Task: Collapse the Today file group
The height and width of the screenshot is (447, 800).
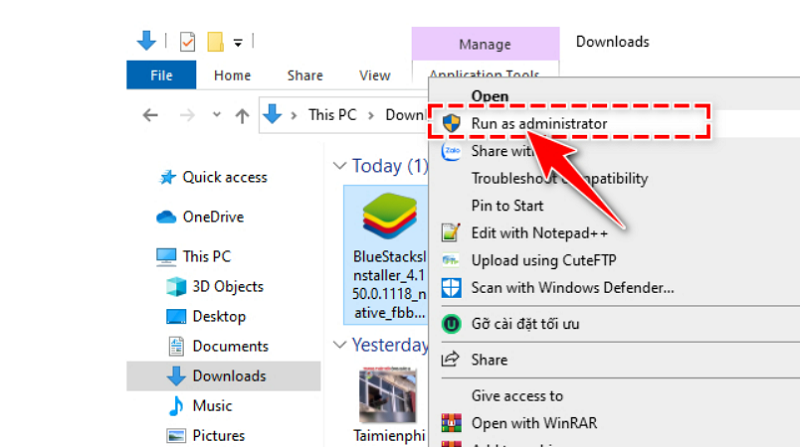Action: coord(339,166)
